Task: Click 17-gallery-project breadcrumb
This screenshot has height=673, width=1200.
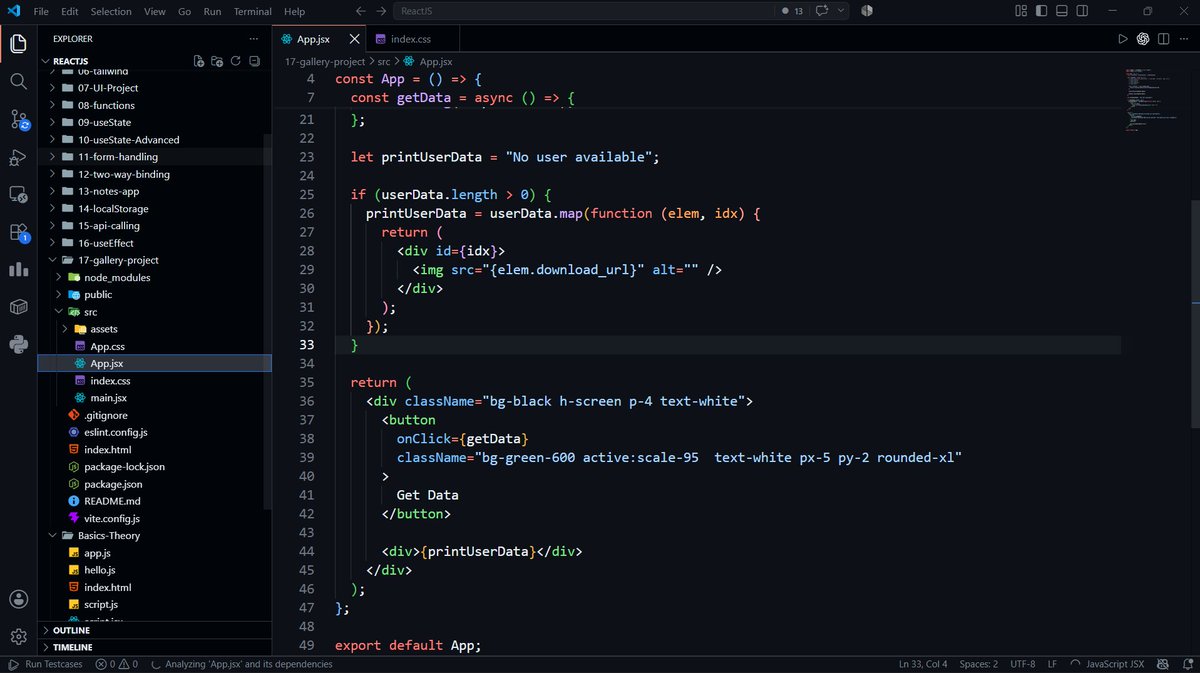Action: coord(325,61)
